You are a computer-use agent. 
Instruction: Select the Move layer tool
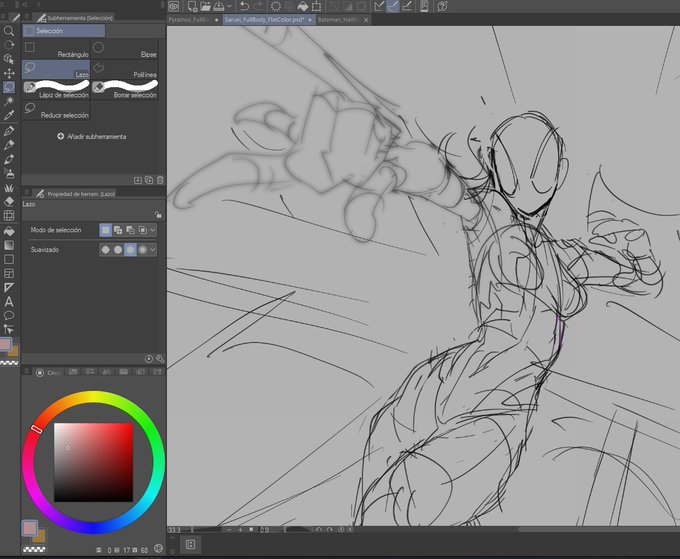(9, 73)
